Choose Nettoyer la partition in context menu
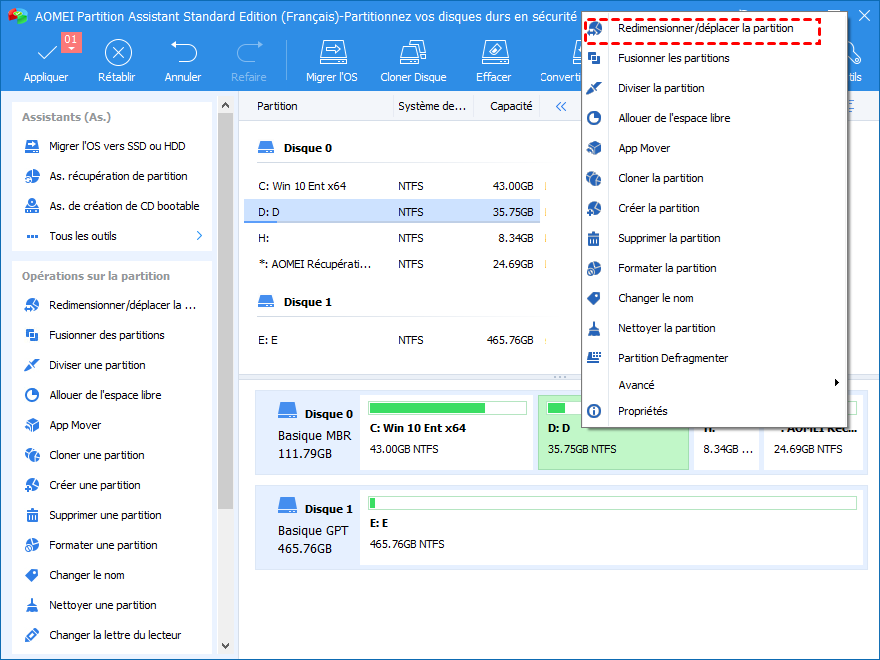This screenshot has height=660, width=880. click(x=714, y=328)
